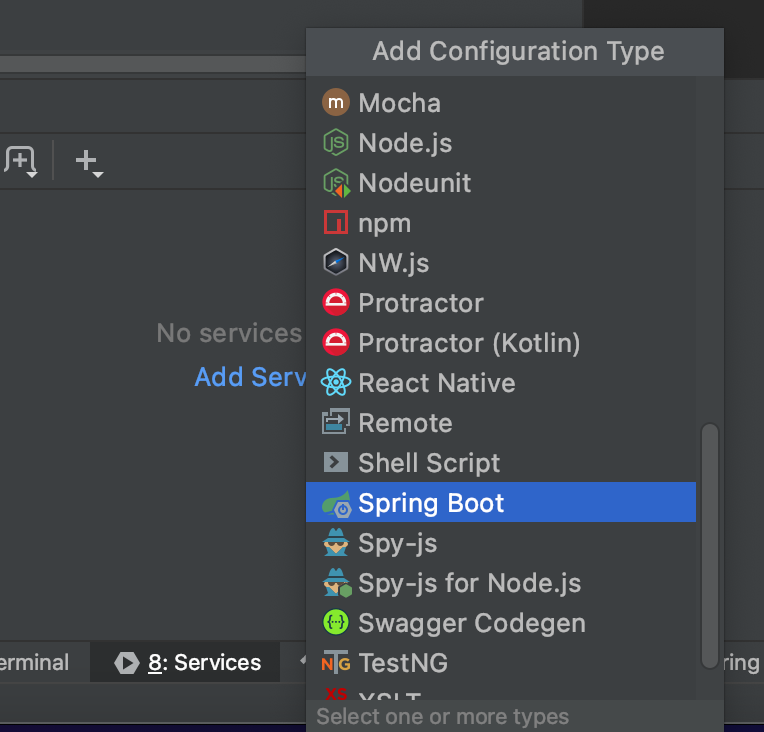Choose the Protractor (Kotlin) entry
Image resolution: width=764 pixels, height=732 pixels.
tap(469, 343)
